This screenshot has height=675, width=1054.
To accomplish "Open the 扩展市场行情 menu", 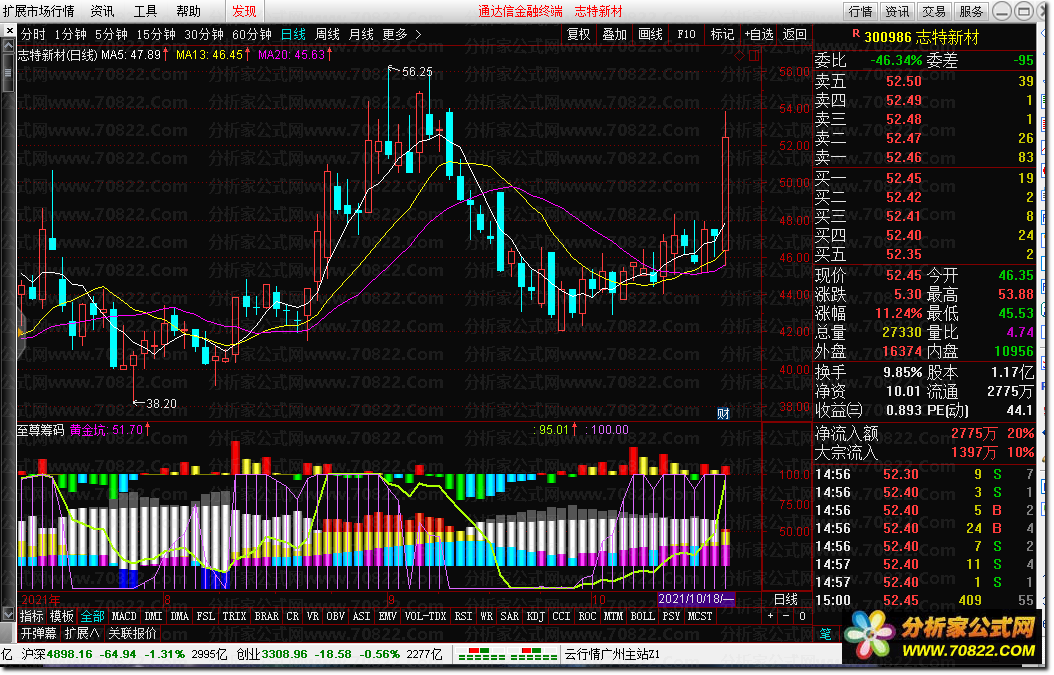I will (x=39, y=11).
